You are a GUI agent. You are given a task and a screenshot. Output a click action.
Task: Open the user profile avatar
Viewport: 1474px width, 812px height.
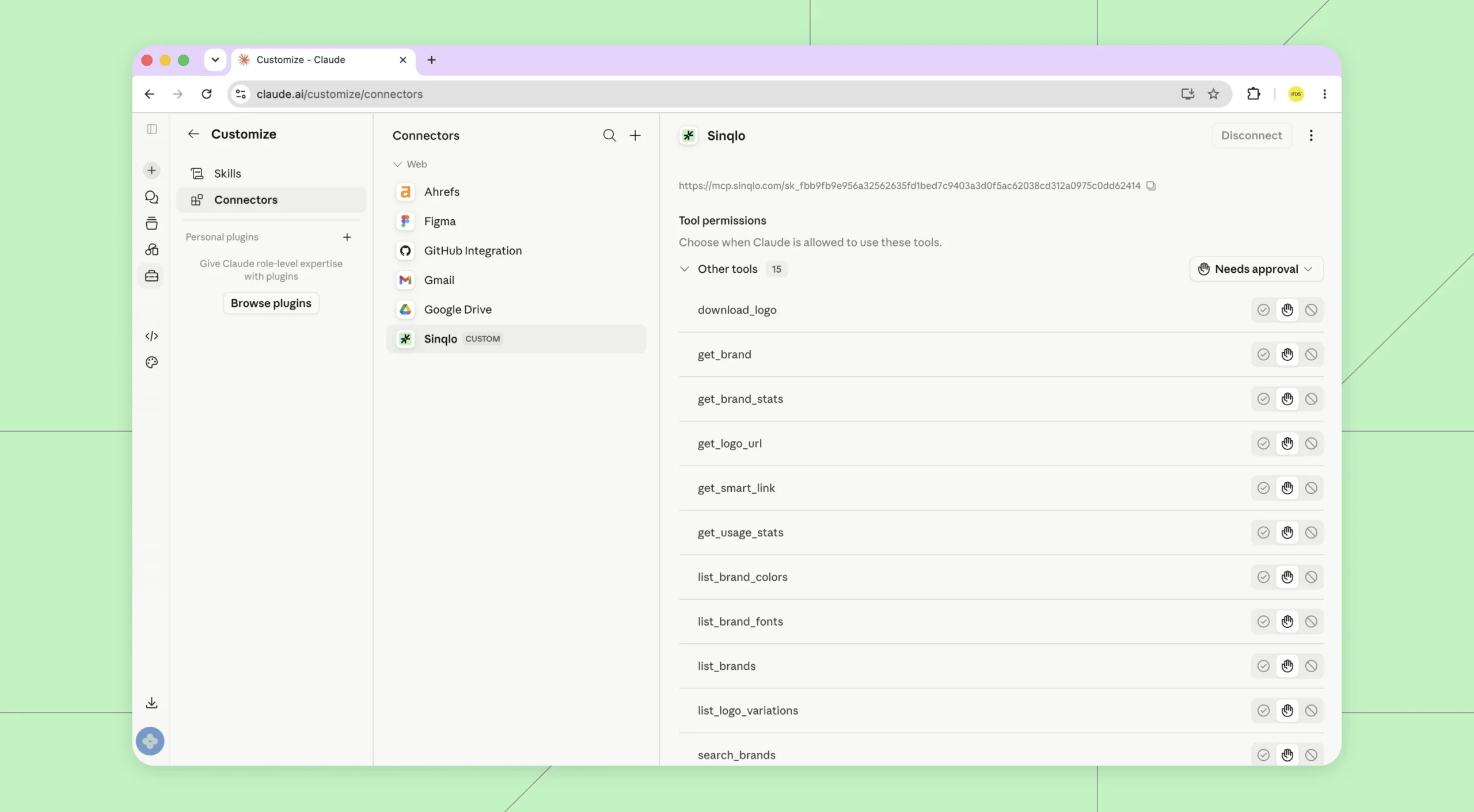pos(150,741)
